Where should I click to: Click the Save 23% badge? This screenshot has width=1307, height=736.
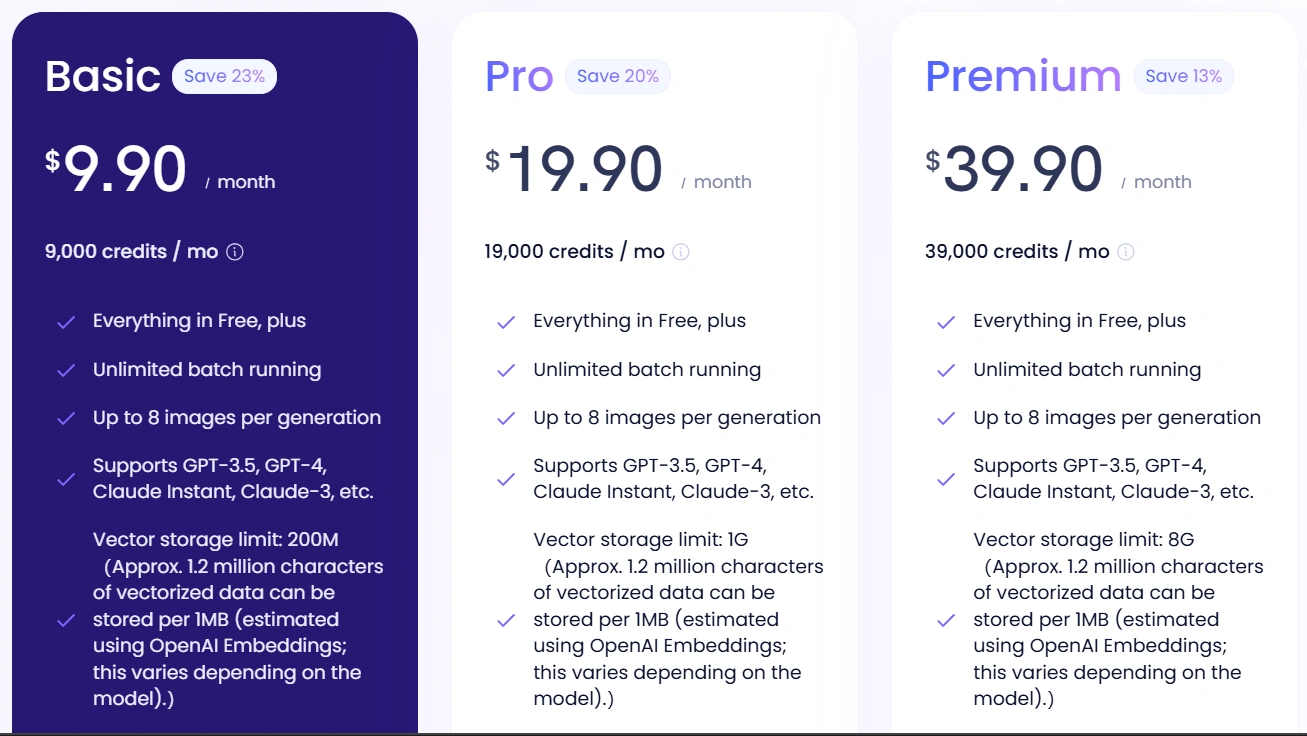point(224,77)
